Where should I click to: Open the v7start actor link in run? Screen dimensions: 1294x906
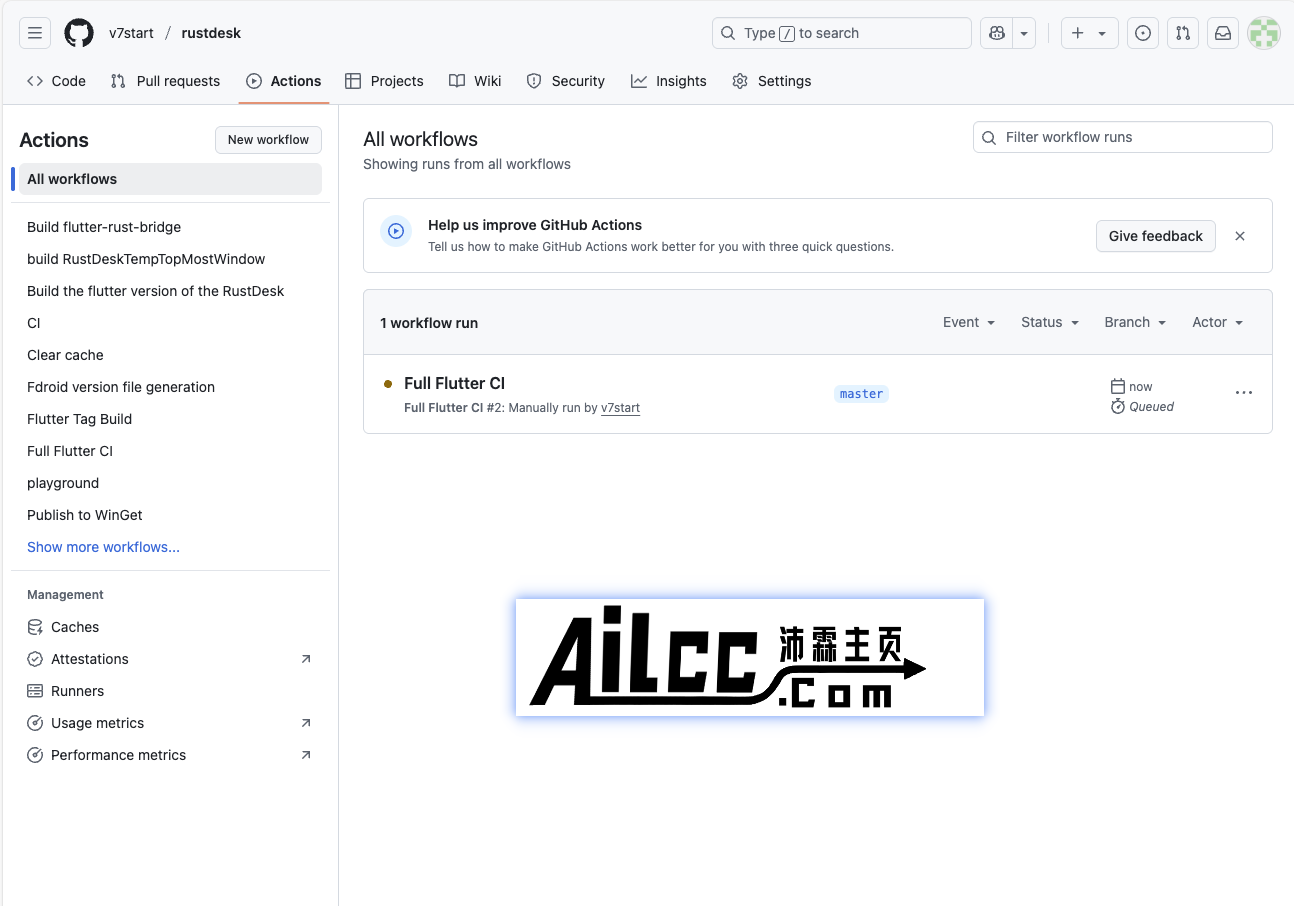[620, 408]
